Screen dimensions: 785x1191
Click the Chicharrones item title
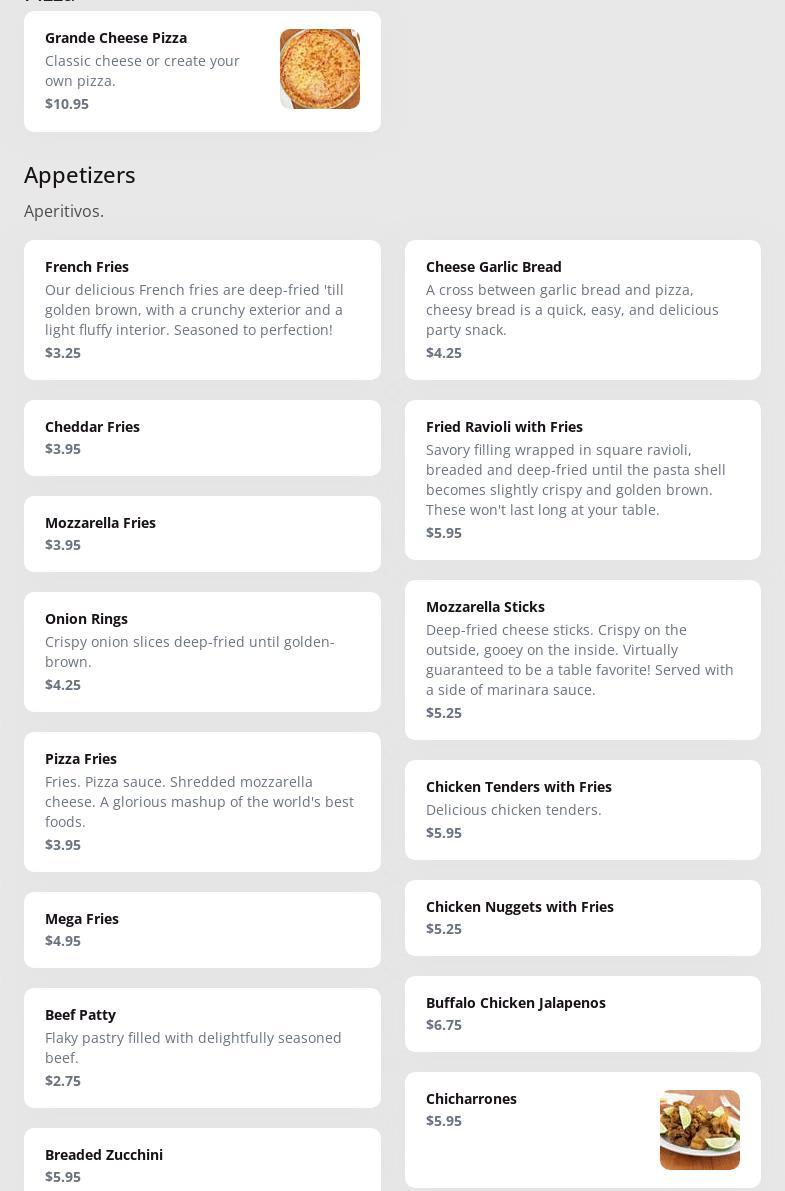coord(471,1099)
